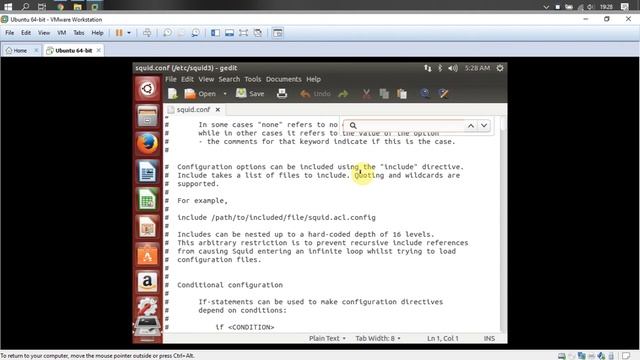Viewport: 640px width, 360px height.
Task: Toggle the VMware full screen mode icon
Action: 244,33
